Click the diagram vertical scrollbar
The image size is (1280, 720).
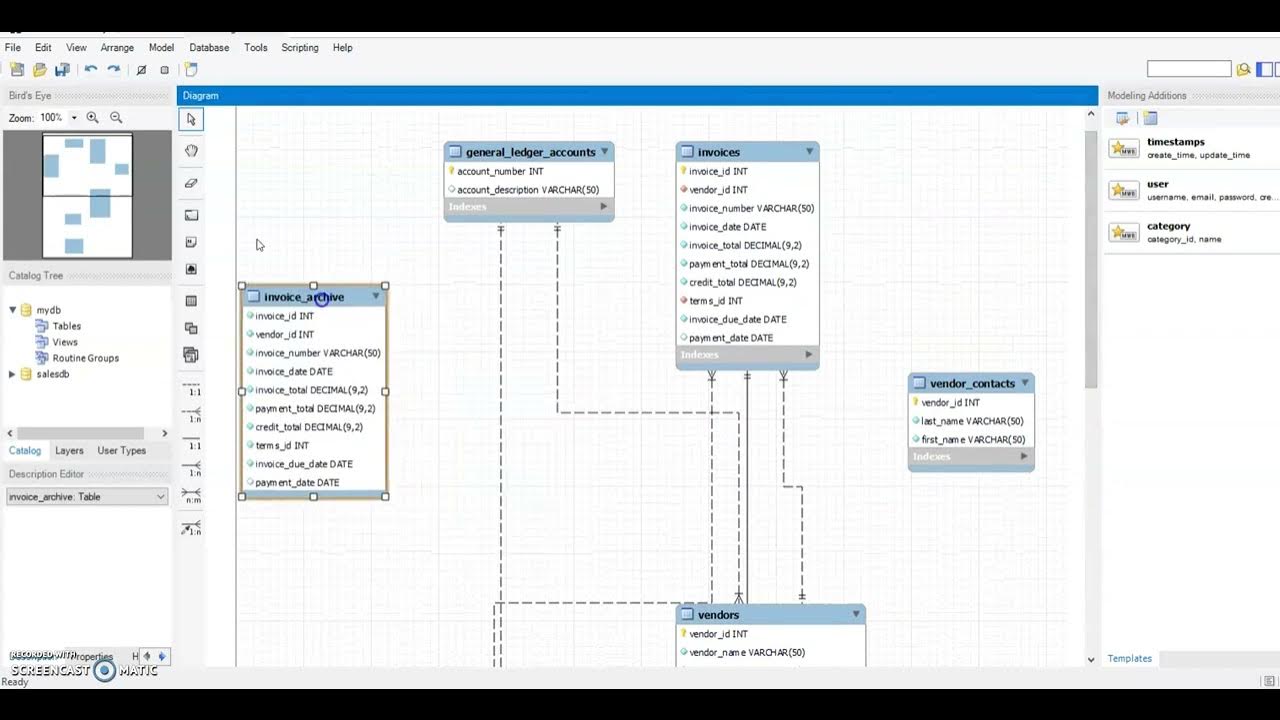tap(1091, 260)
